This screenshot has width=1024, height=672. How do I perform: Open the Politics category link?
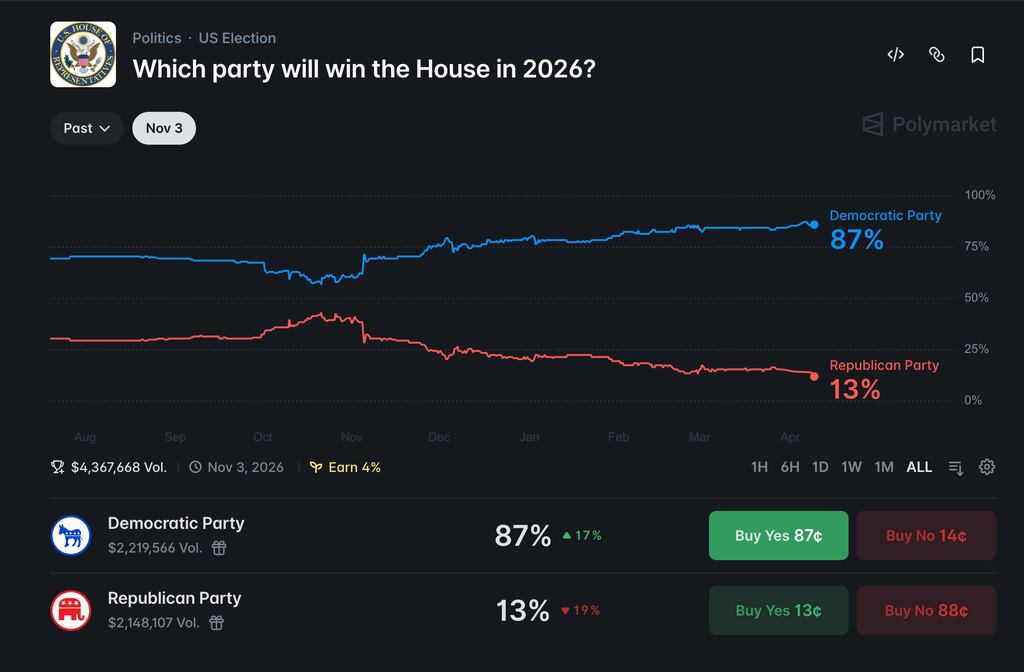click(x=157, y=38)
